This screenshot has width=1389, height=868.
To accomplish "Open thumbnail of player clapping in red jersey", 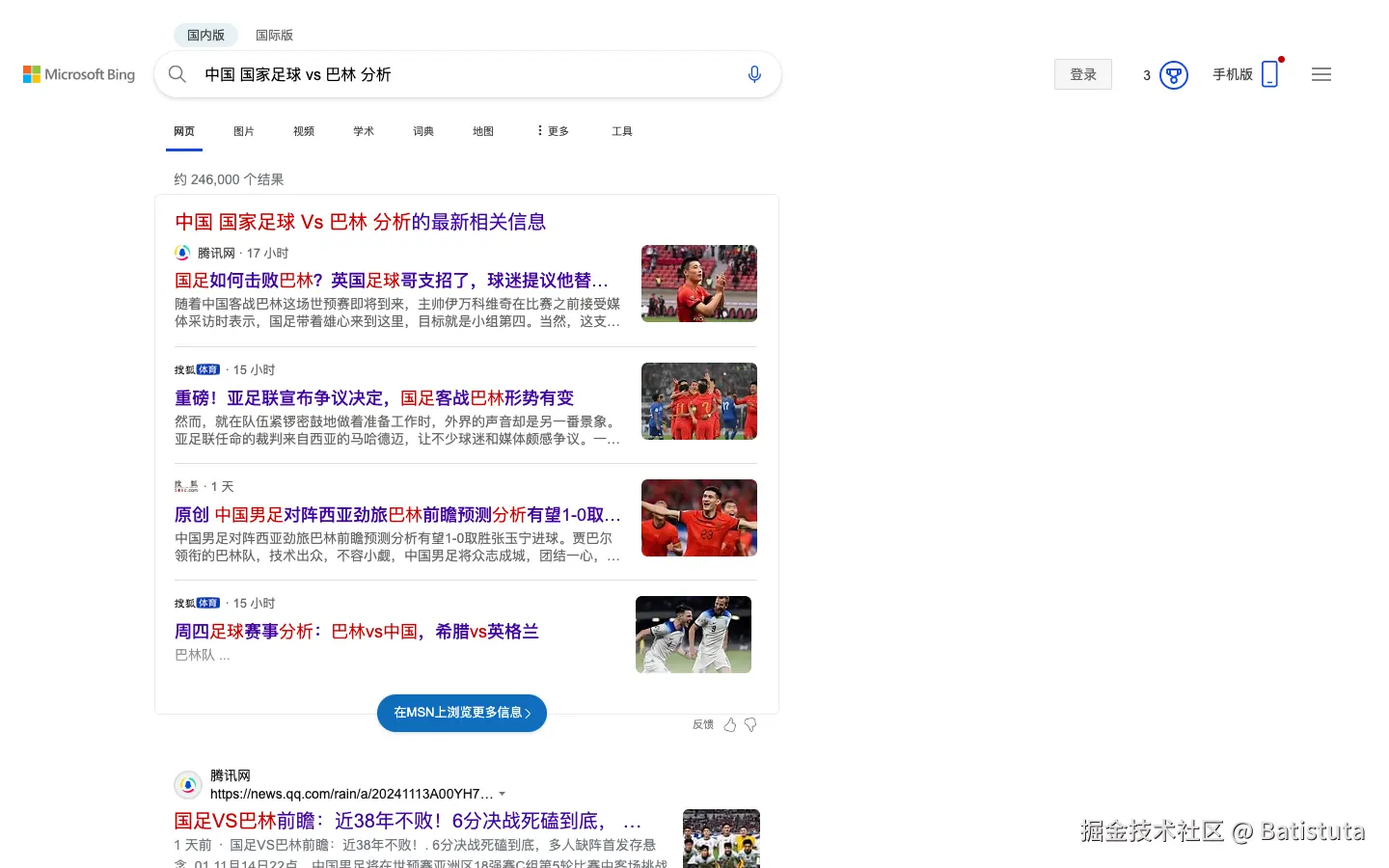I will tap(699, 284).
